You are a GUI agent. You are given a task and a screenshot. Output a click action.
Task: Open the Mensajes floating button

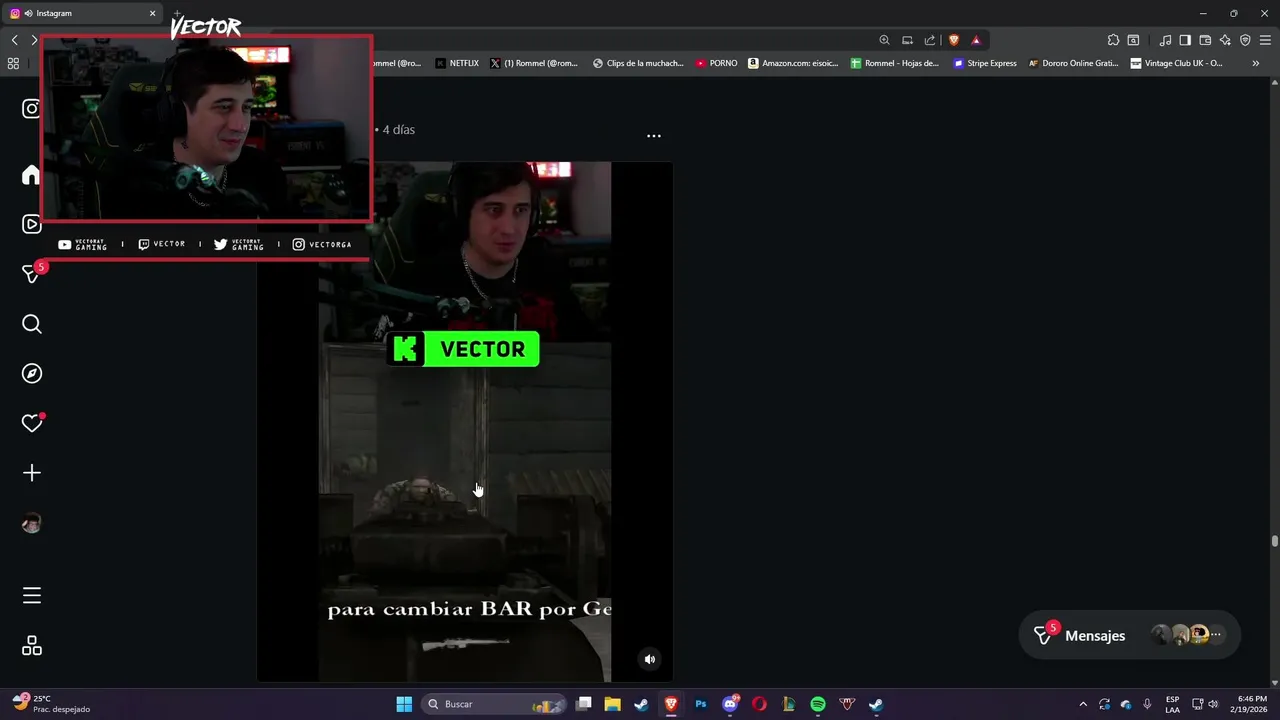1129,635
